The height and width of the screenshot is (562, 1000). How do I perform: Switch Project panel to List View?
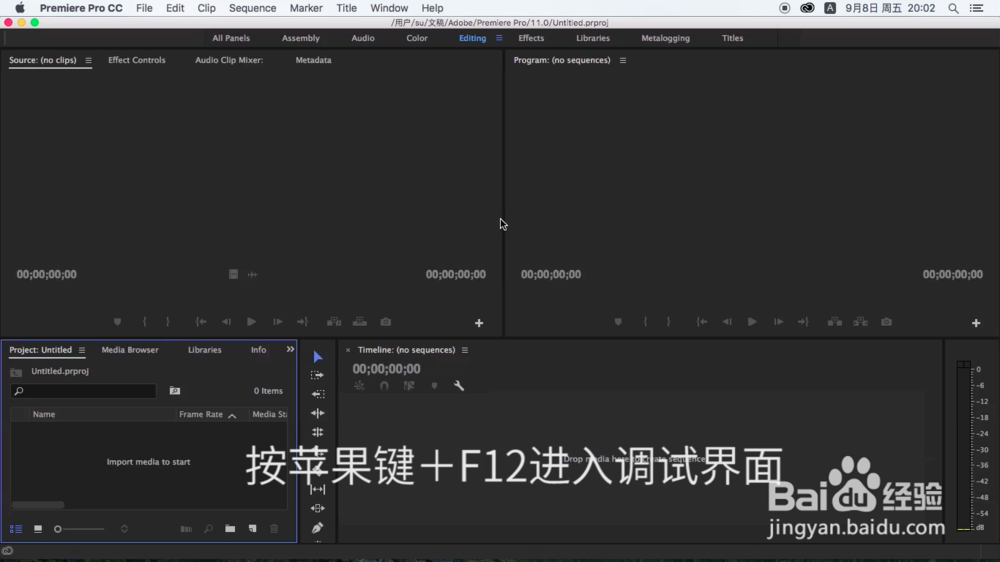(16, 529)
